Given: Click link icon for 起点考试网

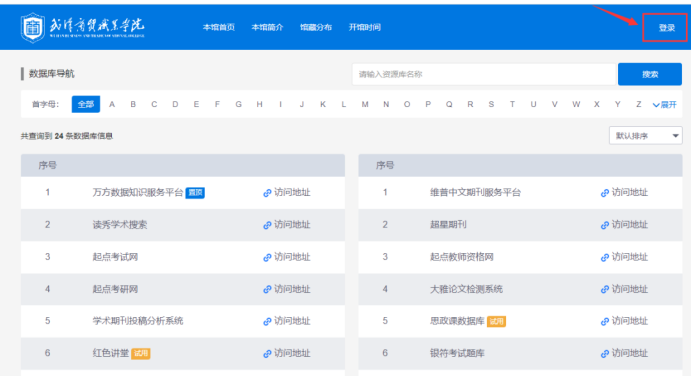Looking at the screenshot, I should [x=267, y=257].
